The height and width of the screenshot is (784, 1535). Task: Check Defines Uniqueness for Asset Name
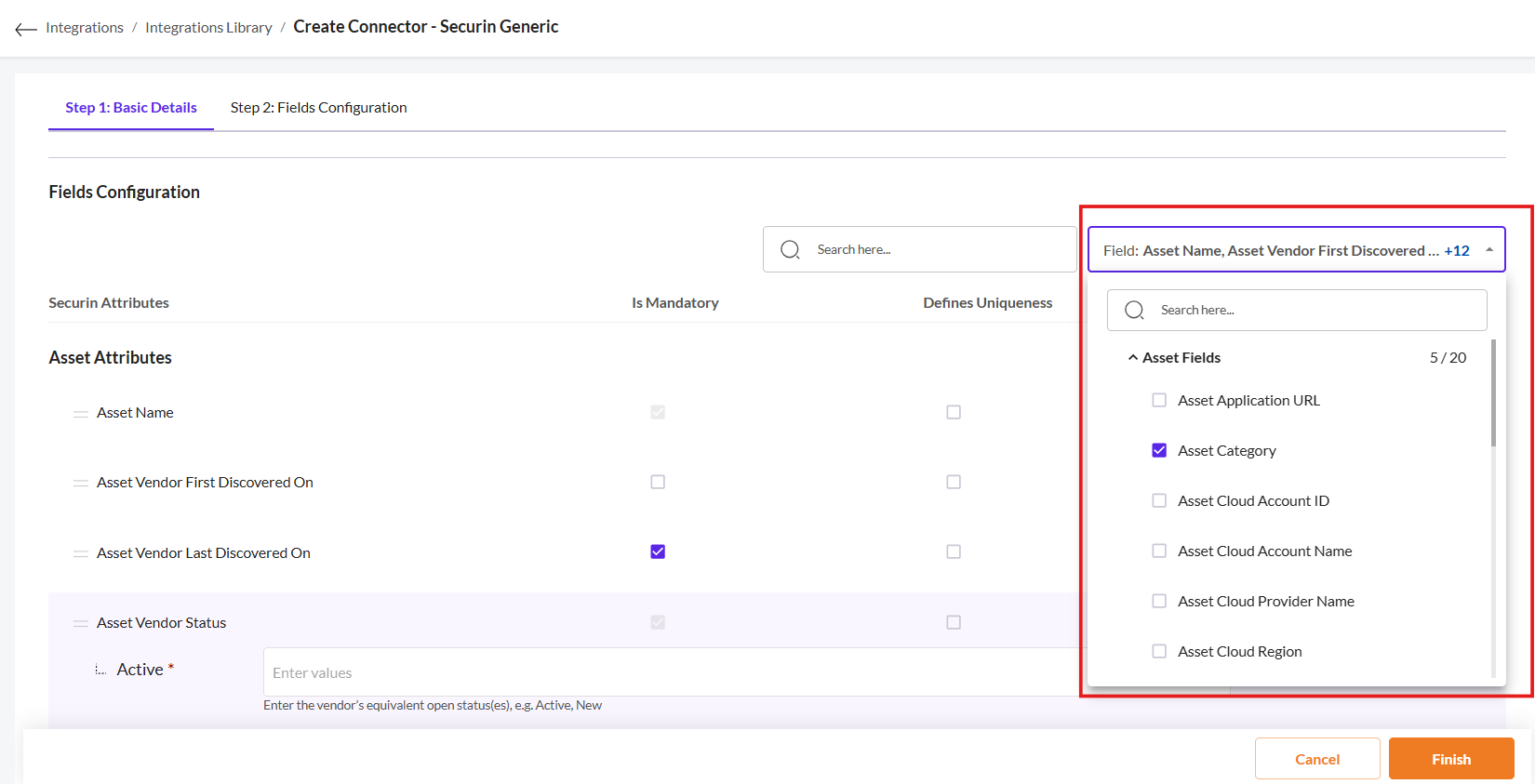954,412
